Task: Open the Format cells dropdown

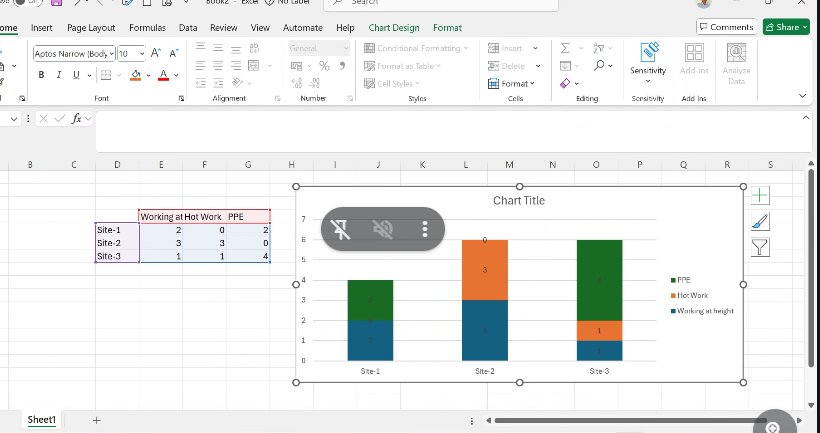Action: 513,83
